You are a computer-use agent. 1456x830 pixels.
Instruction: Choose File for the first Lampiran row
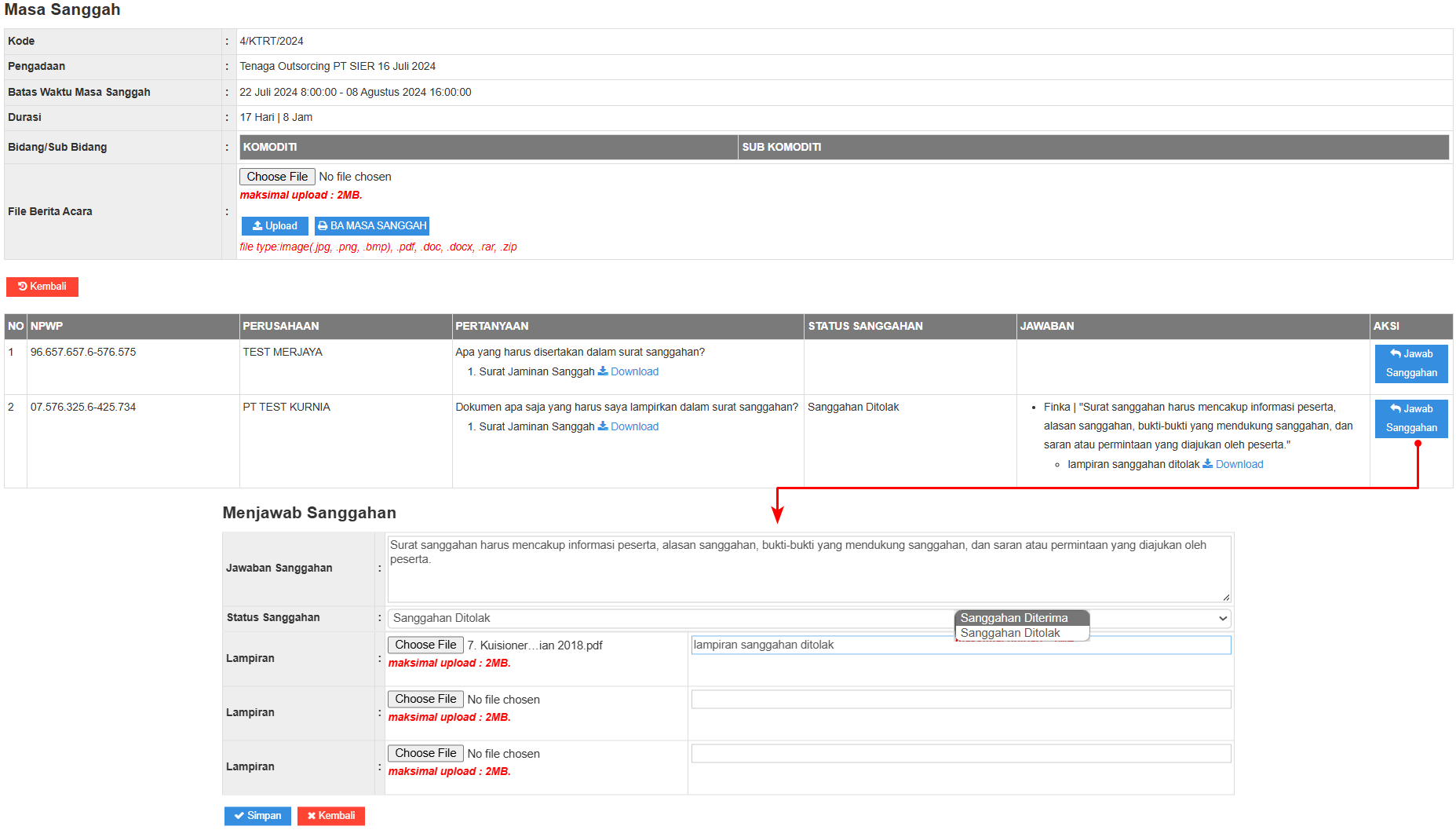(x=425, y=645)
